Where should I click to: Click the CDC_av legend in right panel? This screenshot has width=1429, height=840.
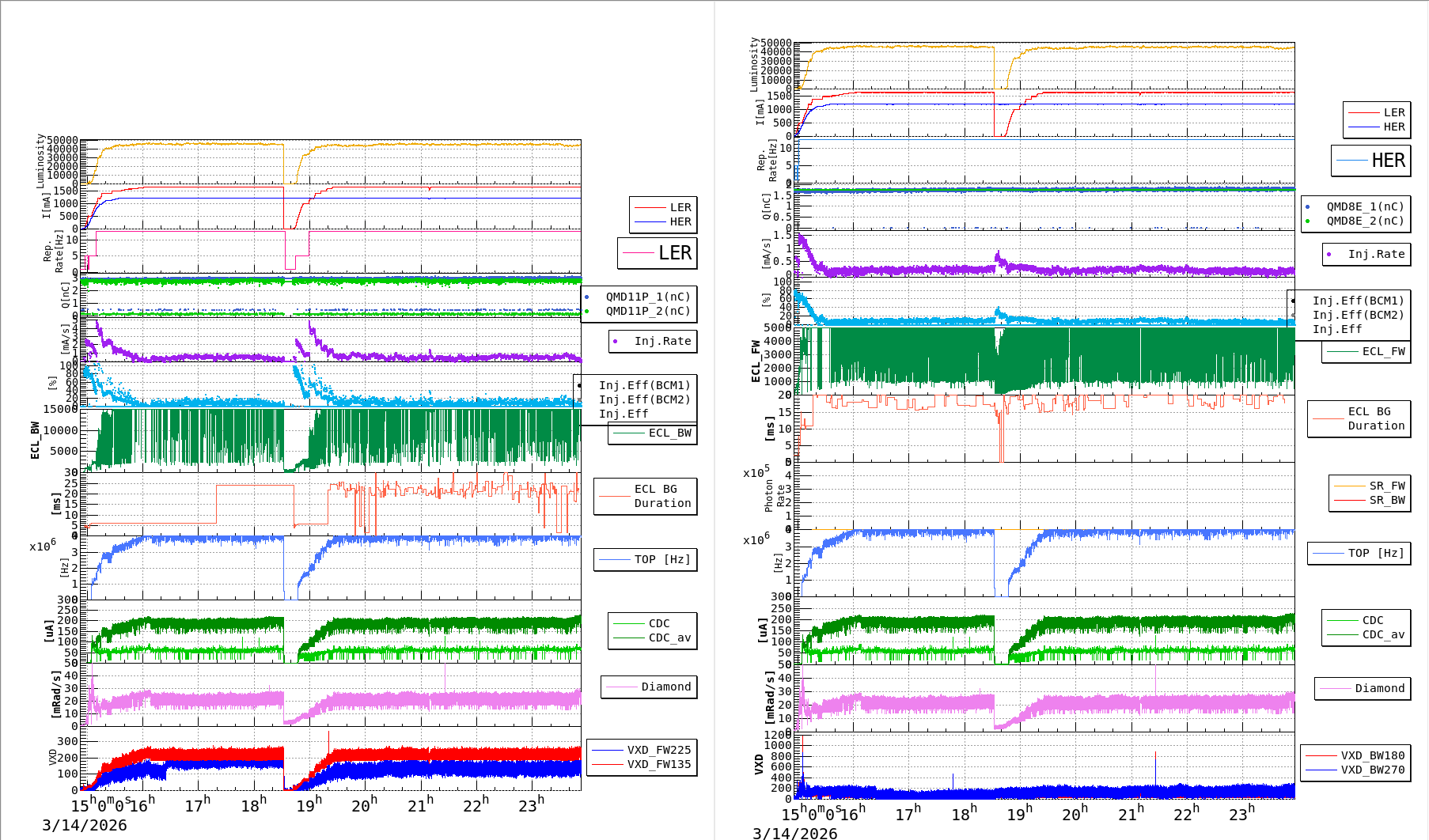click(x=1366, y=634)
